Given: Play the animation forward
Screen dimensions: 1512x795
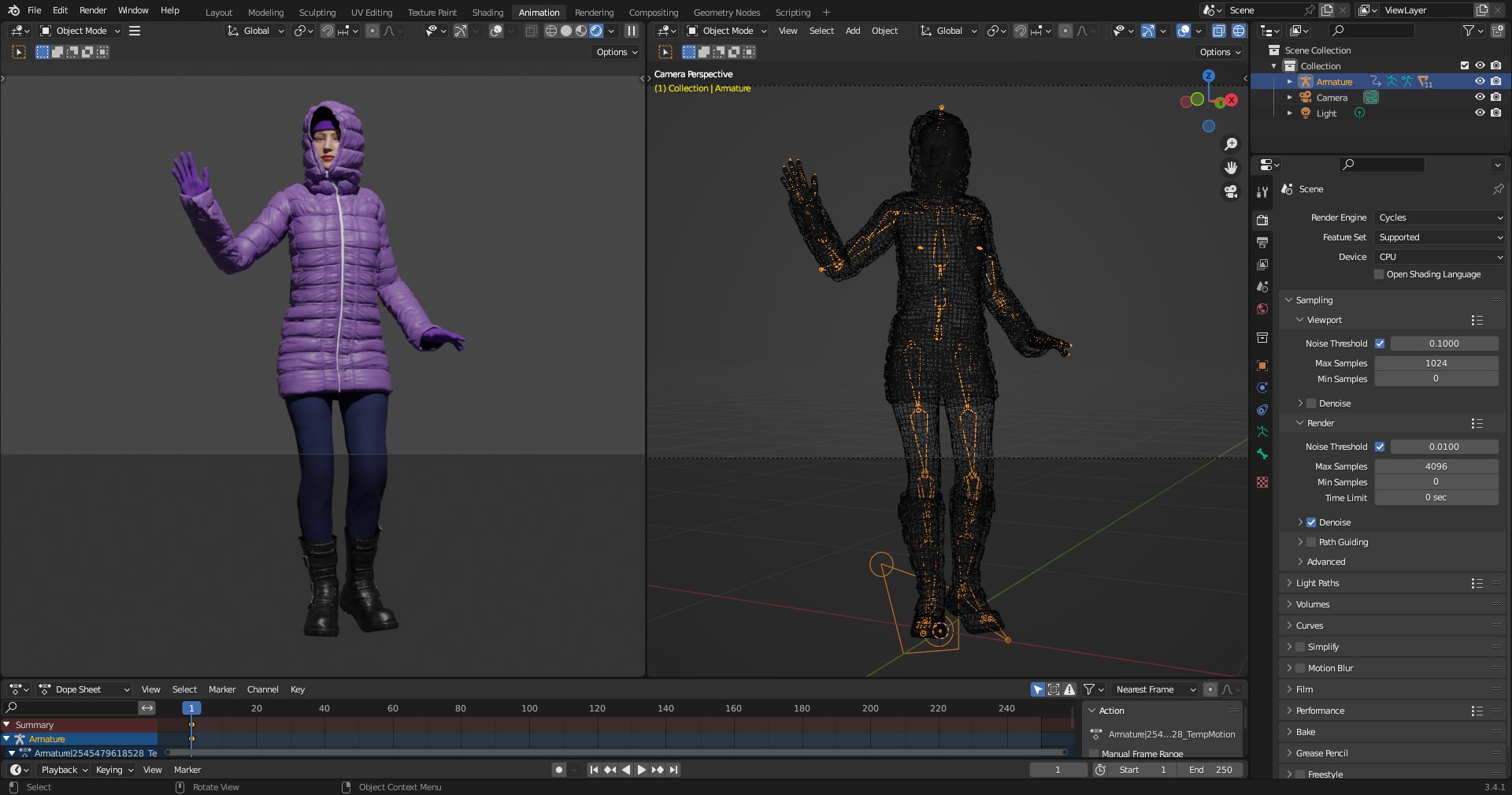Looking at the screenshot, I should coord(641,770).
